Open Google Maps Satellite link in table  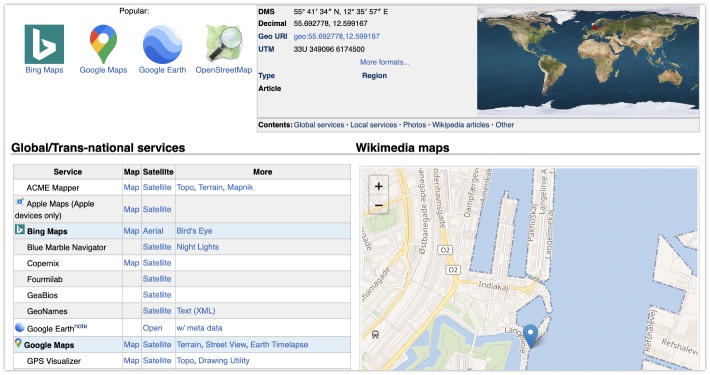pyautogui.click(x=157, y=344)
